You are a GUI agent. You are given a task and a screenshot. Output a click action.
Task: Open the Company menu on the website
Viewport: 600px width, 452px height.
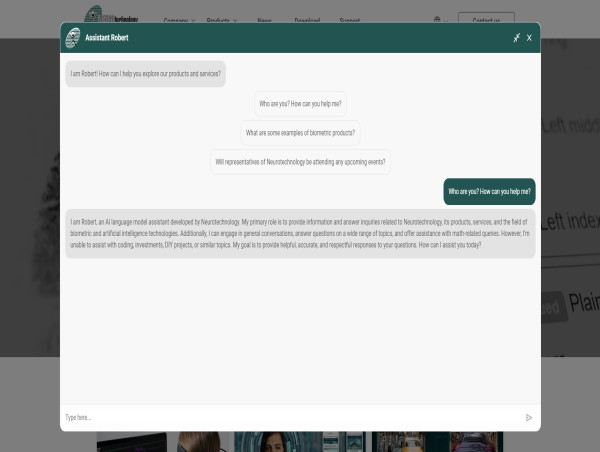pyautogui.click(x=179, y=20)
